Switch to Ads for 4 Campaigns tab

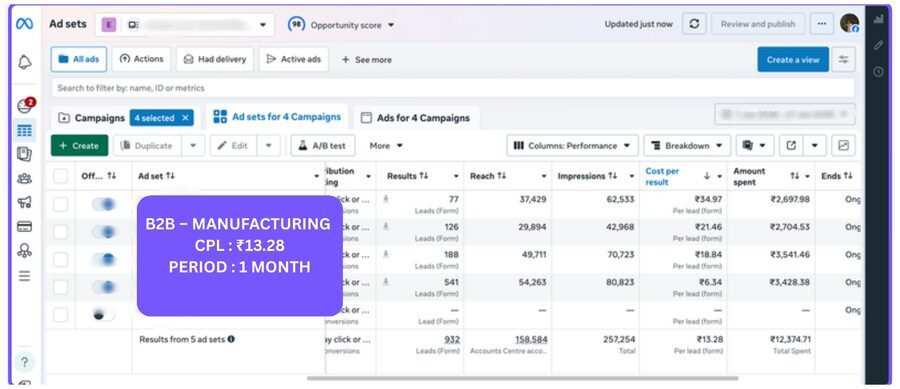tap(416, 118)
